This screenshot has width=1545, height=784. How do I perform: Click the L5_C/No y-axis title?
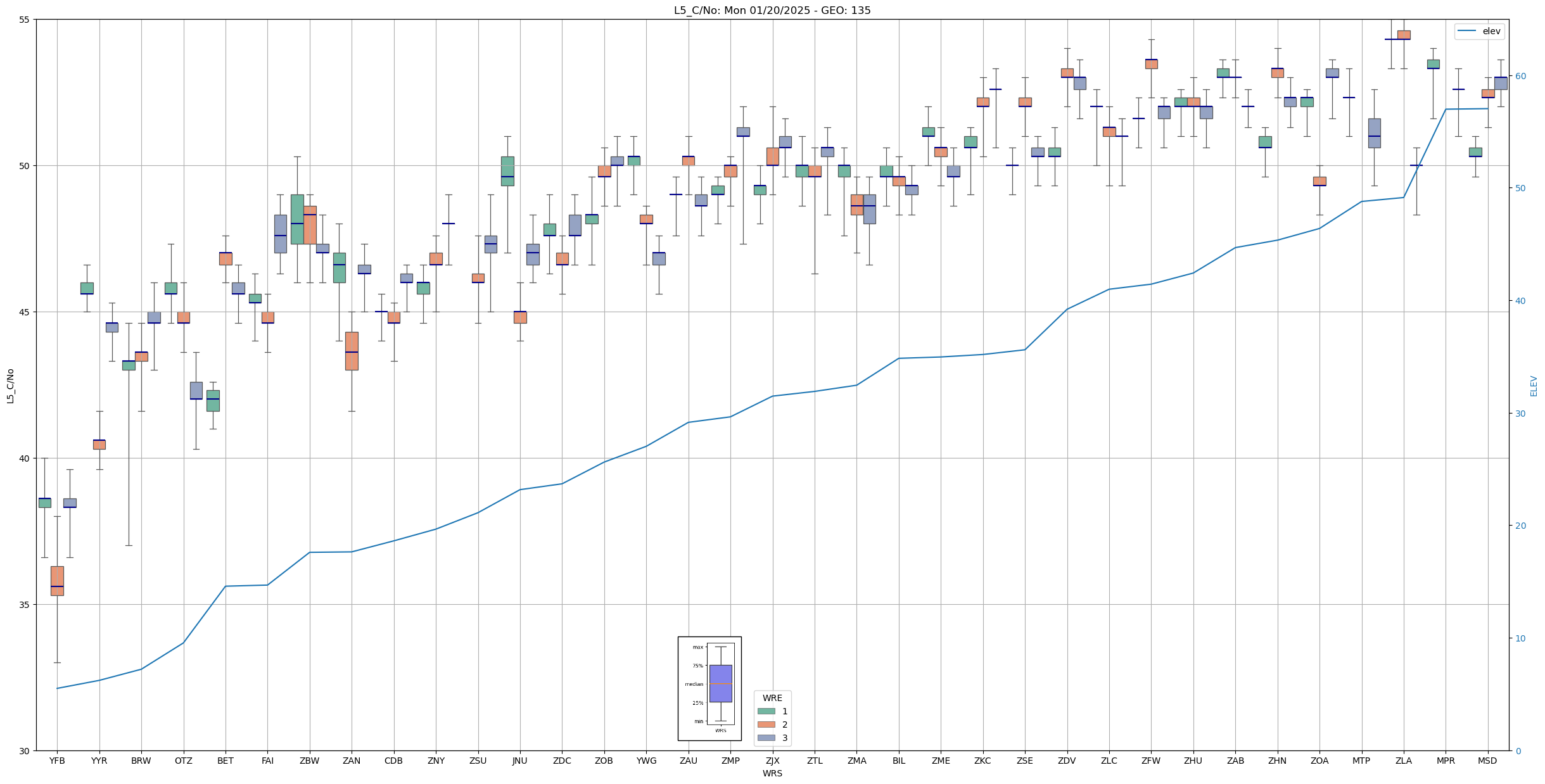10,386
